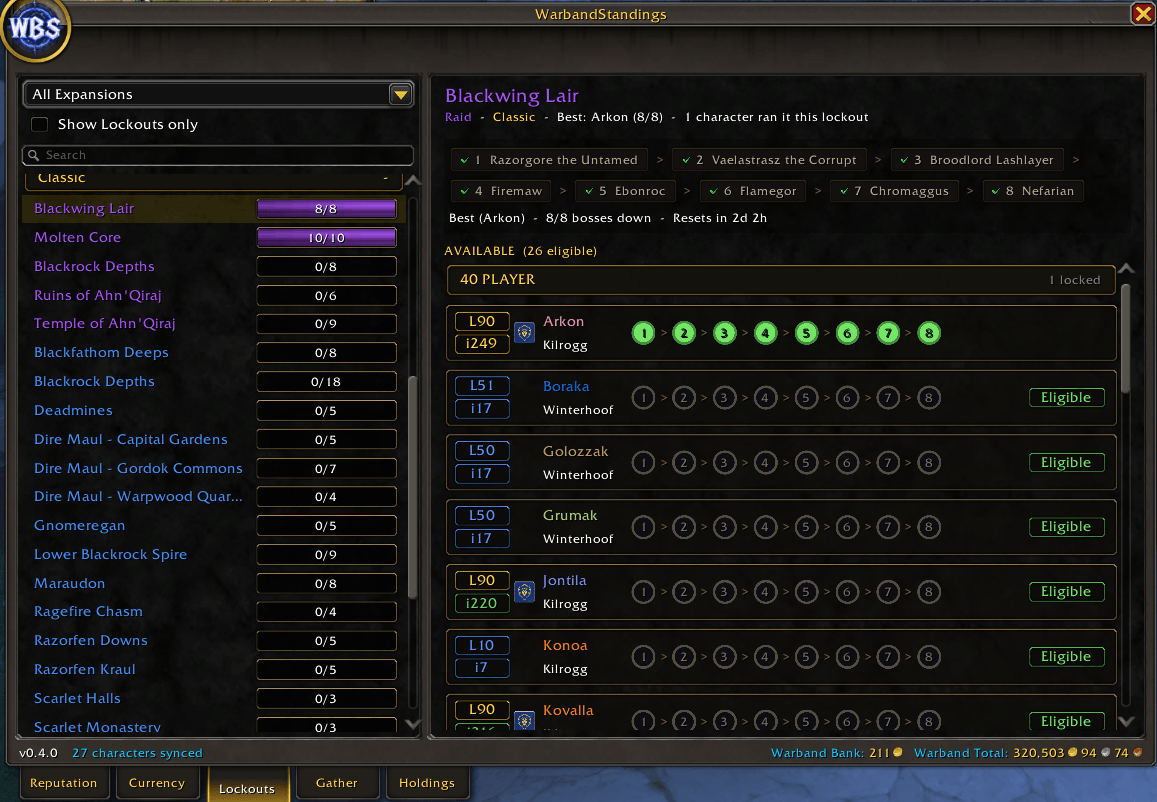Screen dimensions: 1157x802
Task: Click Kovalla's boss 3 circle
Action: [x=725, y=721]
